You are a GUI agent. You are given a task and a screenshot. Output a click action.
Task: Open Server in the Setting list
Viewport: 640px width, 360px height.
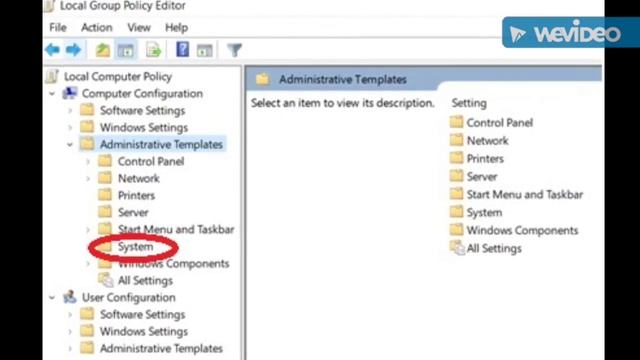[482, 177]
